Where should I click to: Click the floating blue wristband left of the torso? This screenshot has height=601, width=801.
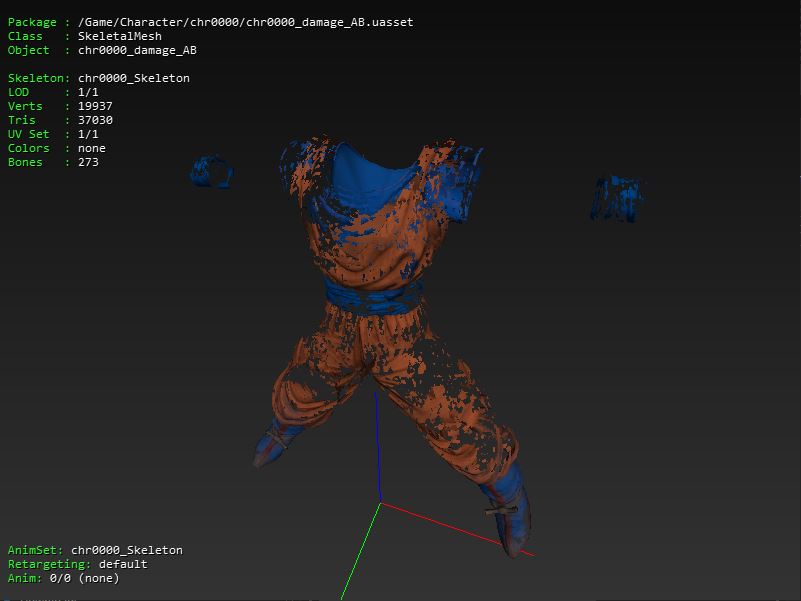(212, 172)
